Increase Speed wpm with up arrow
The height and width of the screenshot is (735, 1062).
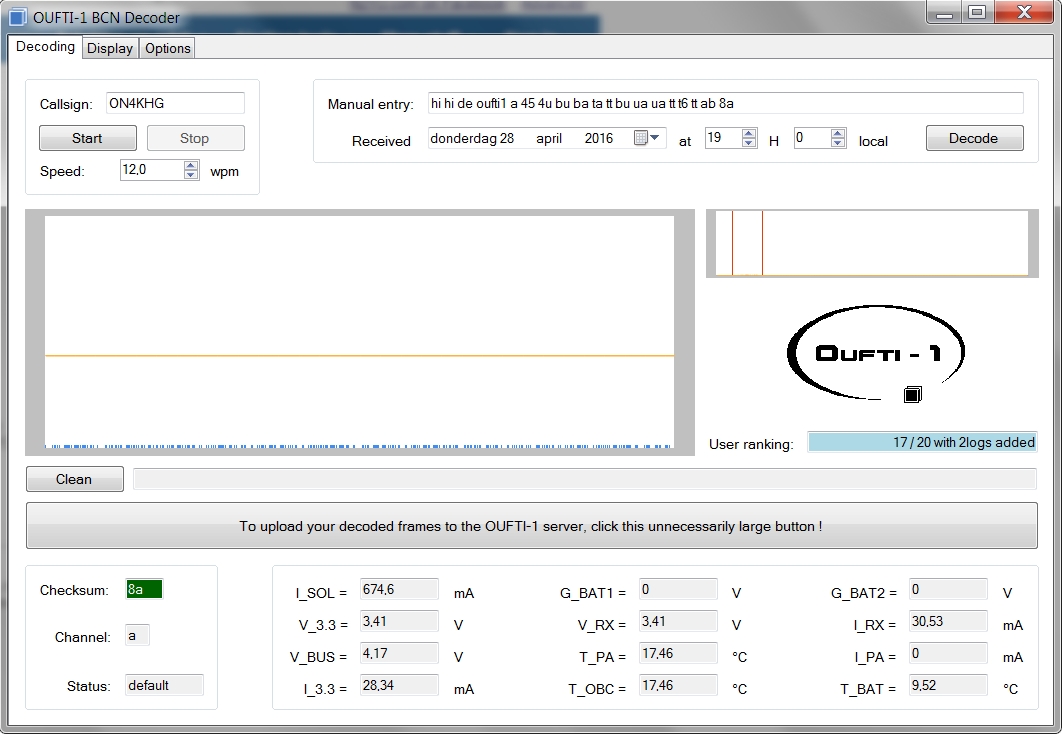(x=191, y=165)
